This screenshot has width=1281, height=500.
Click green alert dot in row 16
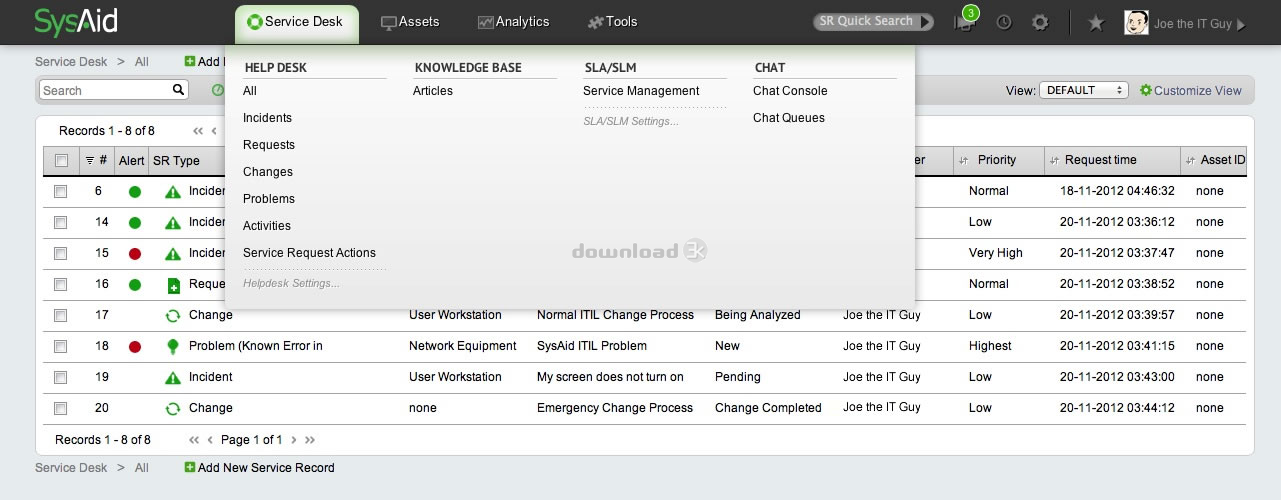coord(135,285)
